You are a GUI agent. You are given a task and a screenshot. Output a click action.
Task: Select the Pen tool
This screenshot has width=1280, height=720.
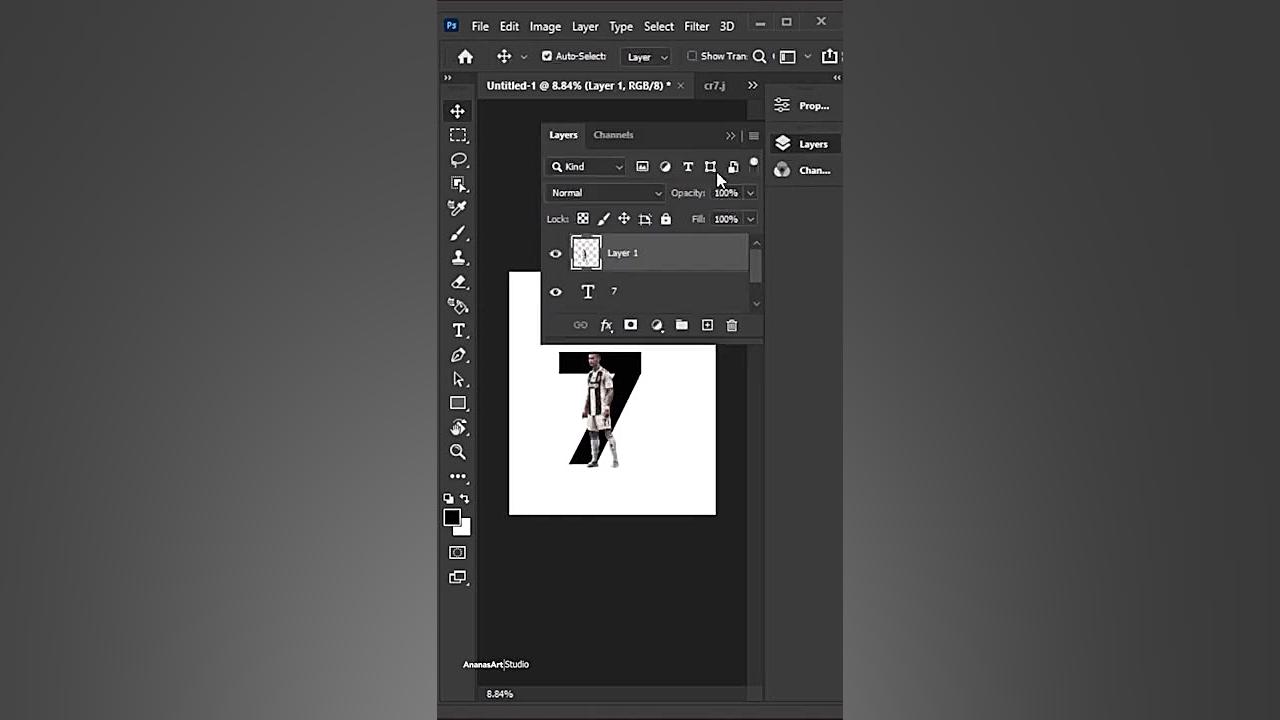tap(458, 355)
